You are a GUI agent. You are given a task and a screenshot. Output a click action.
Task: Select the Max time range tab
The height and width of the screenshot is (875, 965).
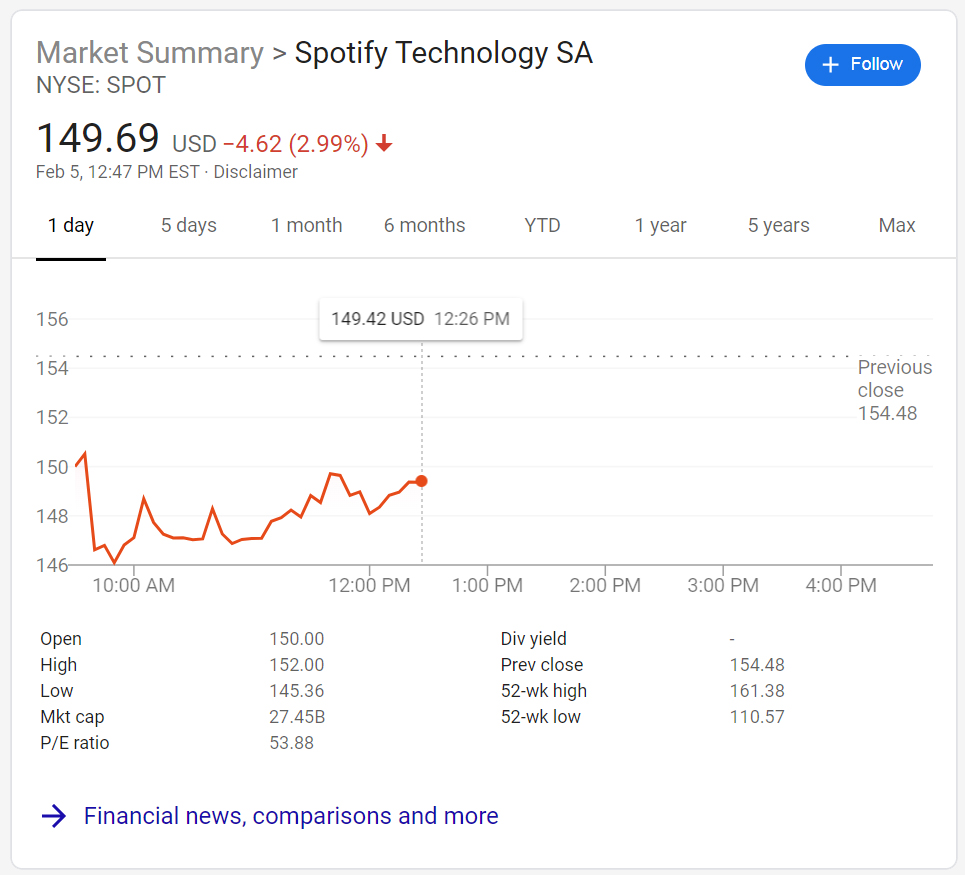(897, 226)
